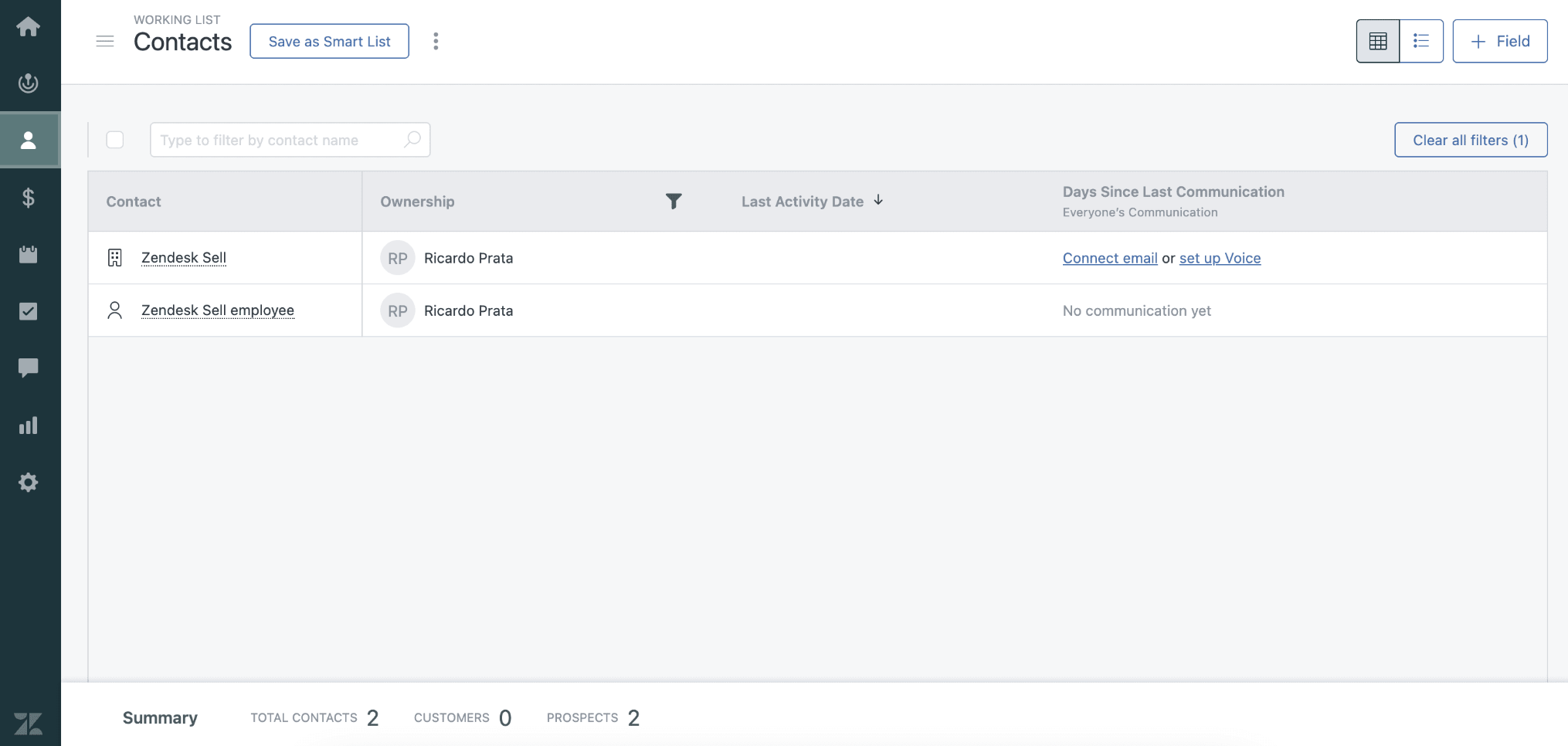The width and height of the screenshot is (1568, 746).
Task: Click Ricardo Prata in Zendesk Sell row
Action: point(468,258)
